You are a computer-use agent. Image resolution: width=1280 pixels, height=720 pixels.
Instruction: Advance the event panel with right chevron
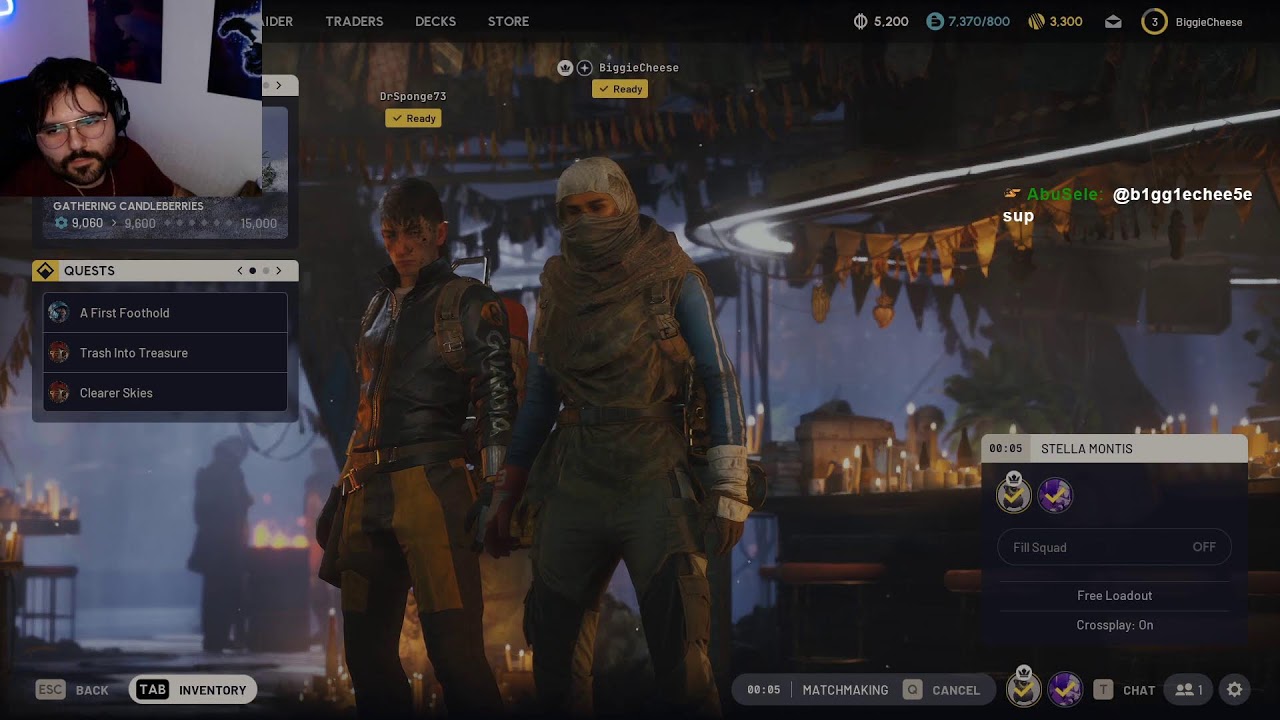279,86
